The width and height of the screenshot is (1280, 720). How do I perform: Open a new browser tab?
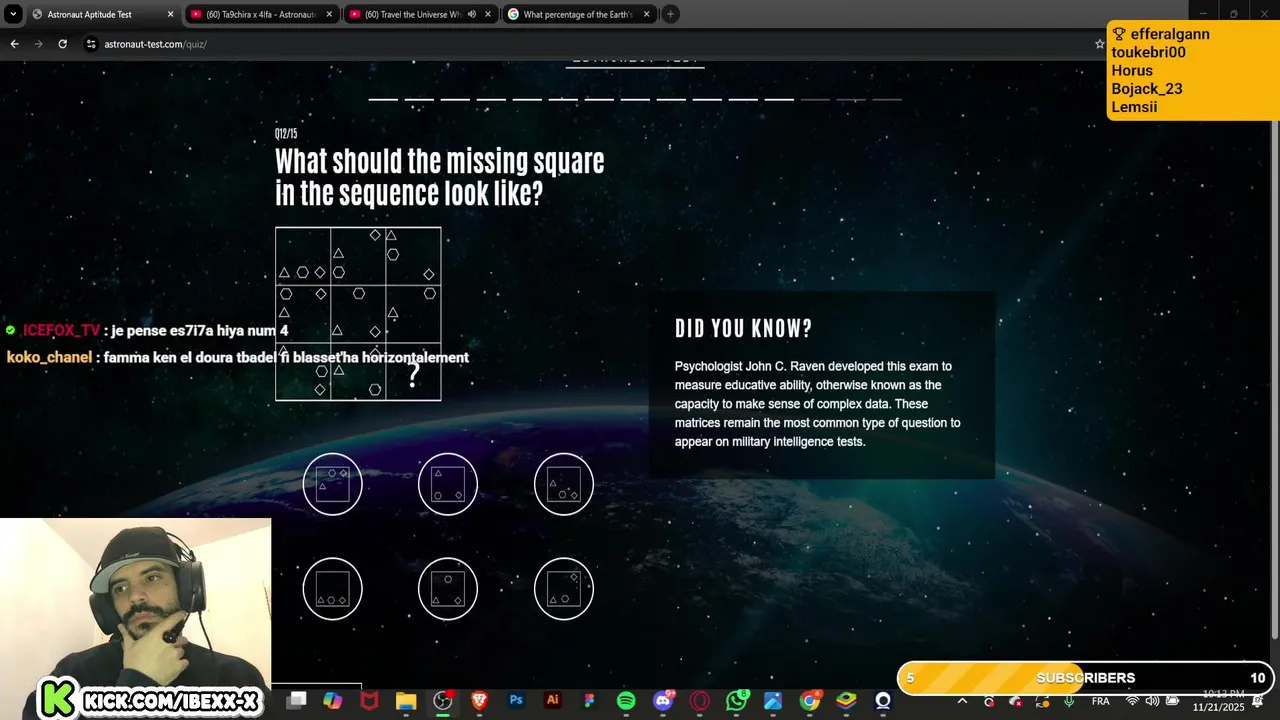pos(671,14)
